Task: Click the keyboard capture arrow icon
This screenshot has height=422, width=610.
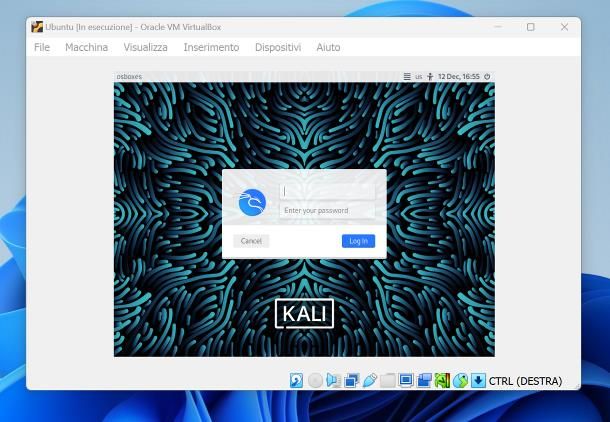Action: tap(478, 380)
